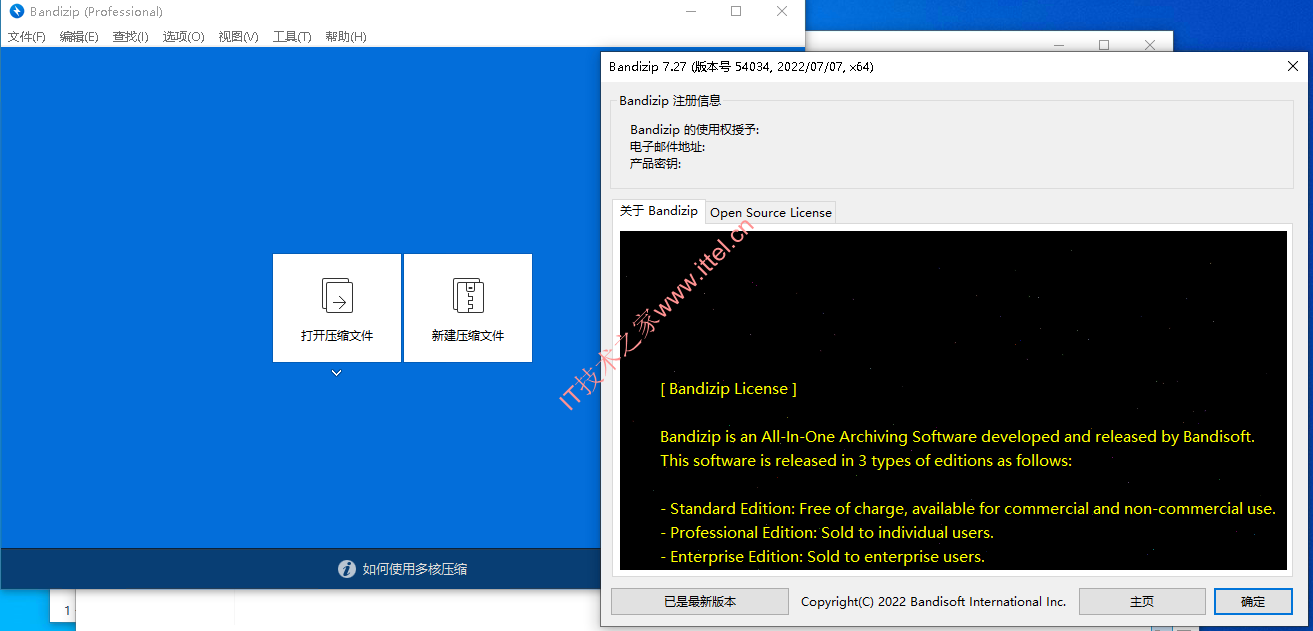Click the Enterprise Edition license line
Image resolution: width=1313 pixels, height=631 pixels.
point(823,557)
